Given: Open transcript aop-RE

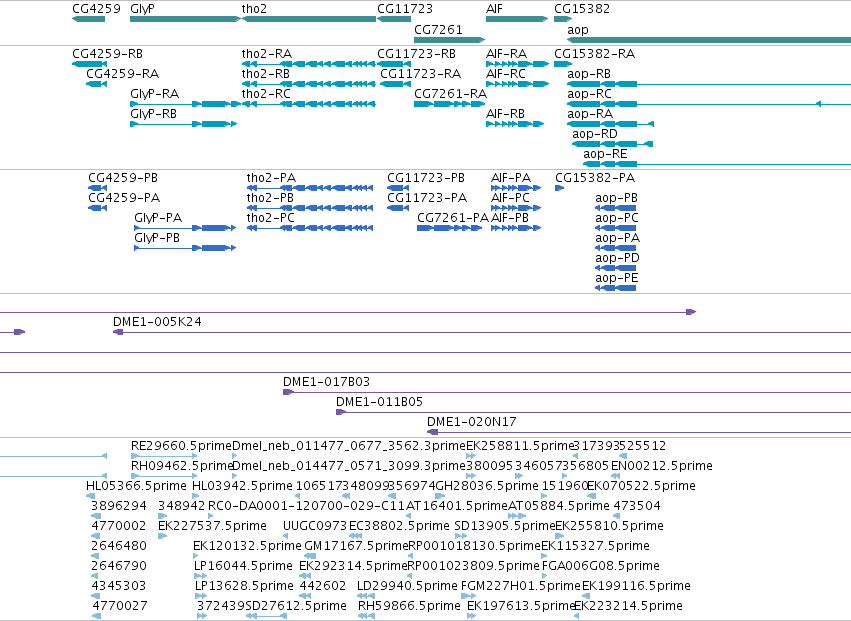Looking at the screenshot, I should pyautogui.click(x=717, y=164).
